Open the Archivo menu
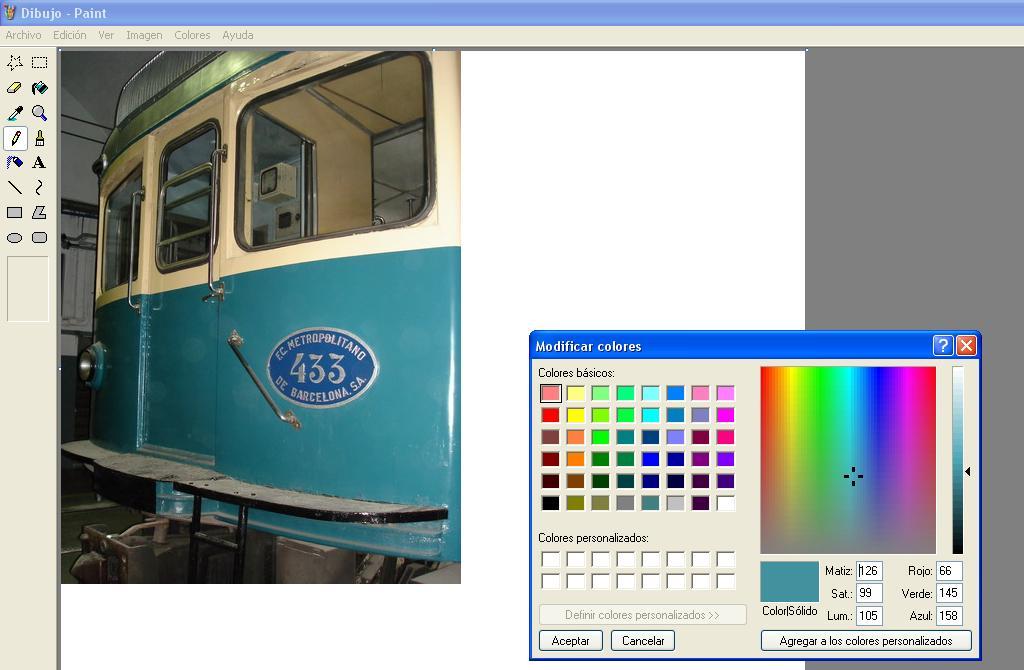1024x670 pixels. point(23,35)
